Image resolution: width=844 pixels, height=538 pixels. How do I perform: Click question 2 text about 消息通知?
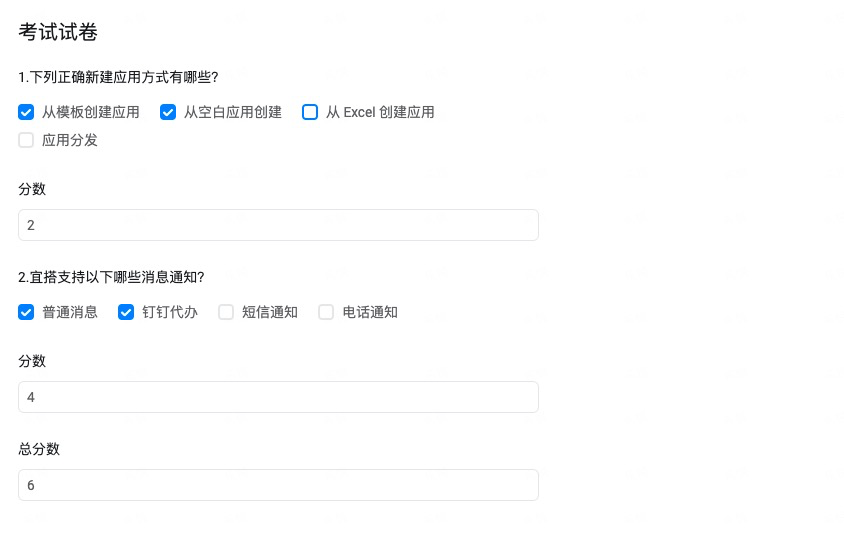pyautogui.click(x=111, y=277)
